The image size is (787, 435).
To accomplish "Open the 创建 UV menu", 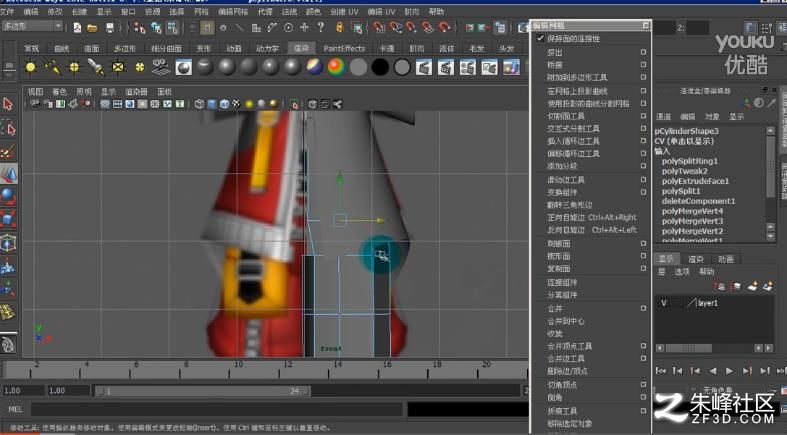I will [x=344, y=12].
